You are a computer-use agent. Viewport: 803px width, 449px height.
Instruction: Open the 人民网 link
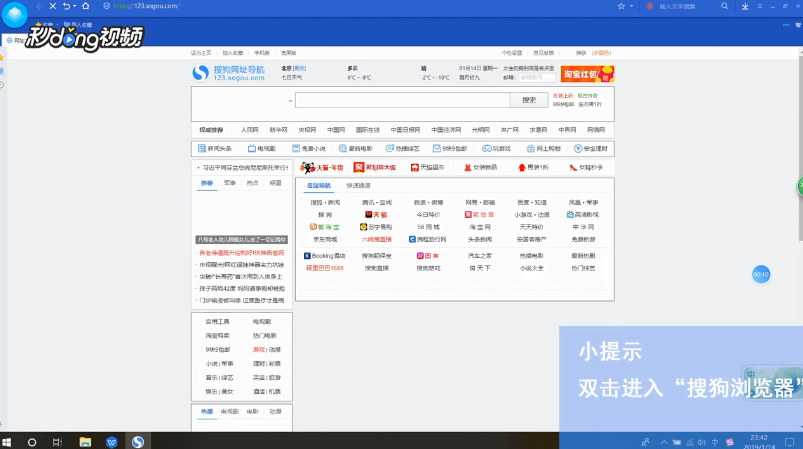pyautogui.click(x=249, y=130)
